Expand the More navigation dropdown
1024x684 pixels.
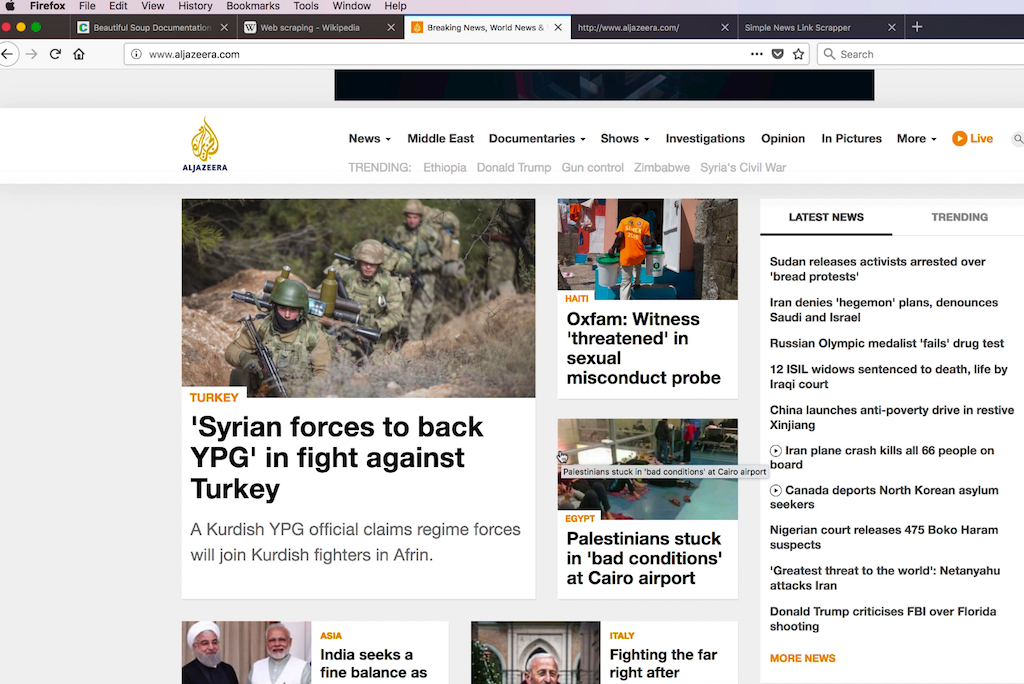click(914, 139)
